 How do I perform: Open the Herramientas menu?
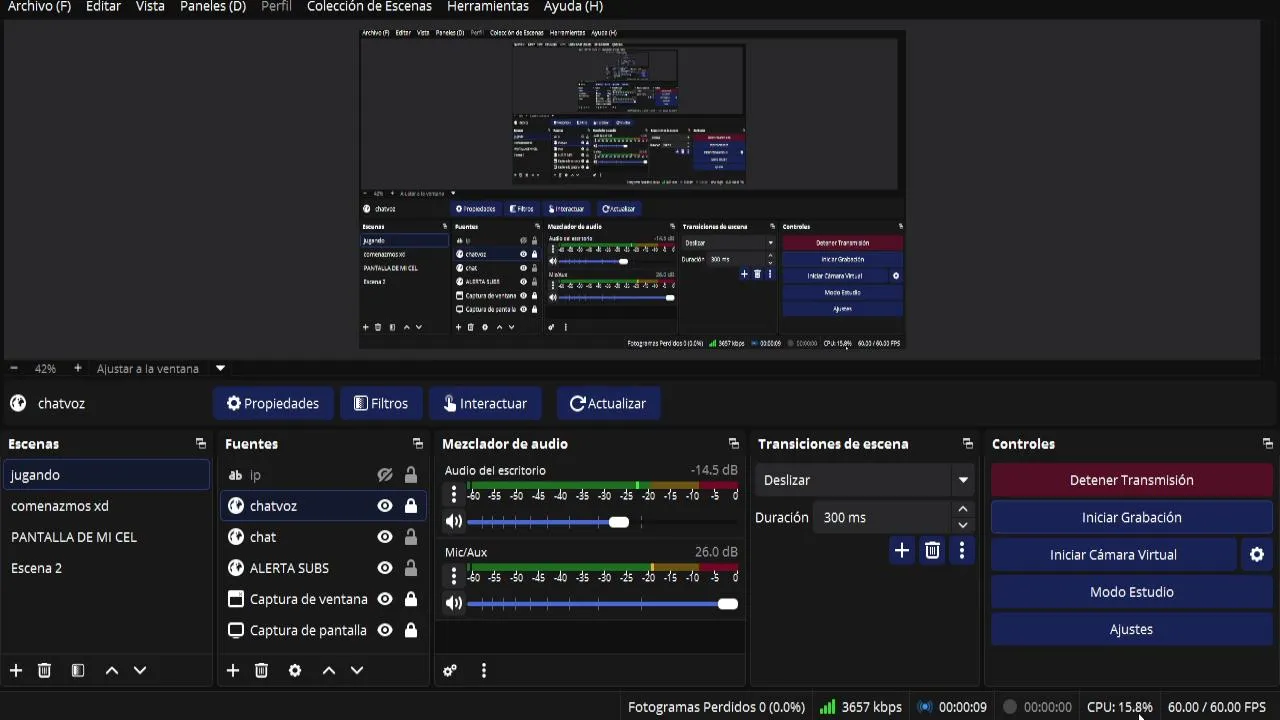488,7
